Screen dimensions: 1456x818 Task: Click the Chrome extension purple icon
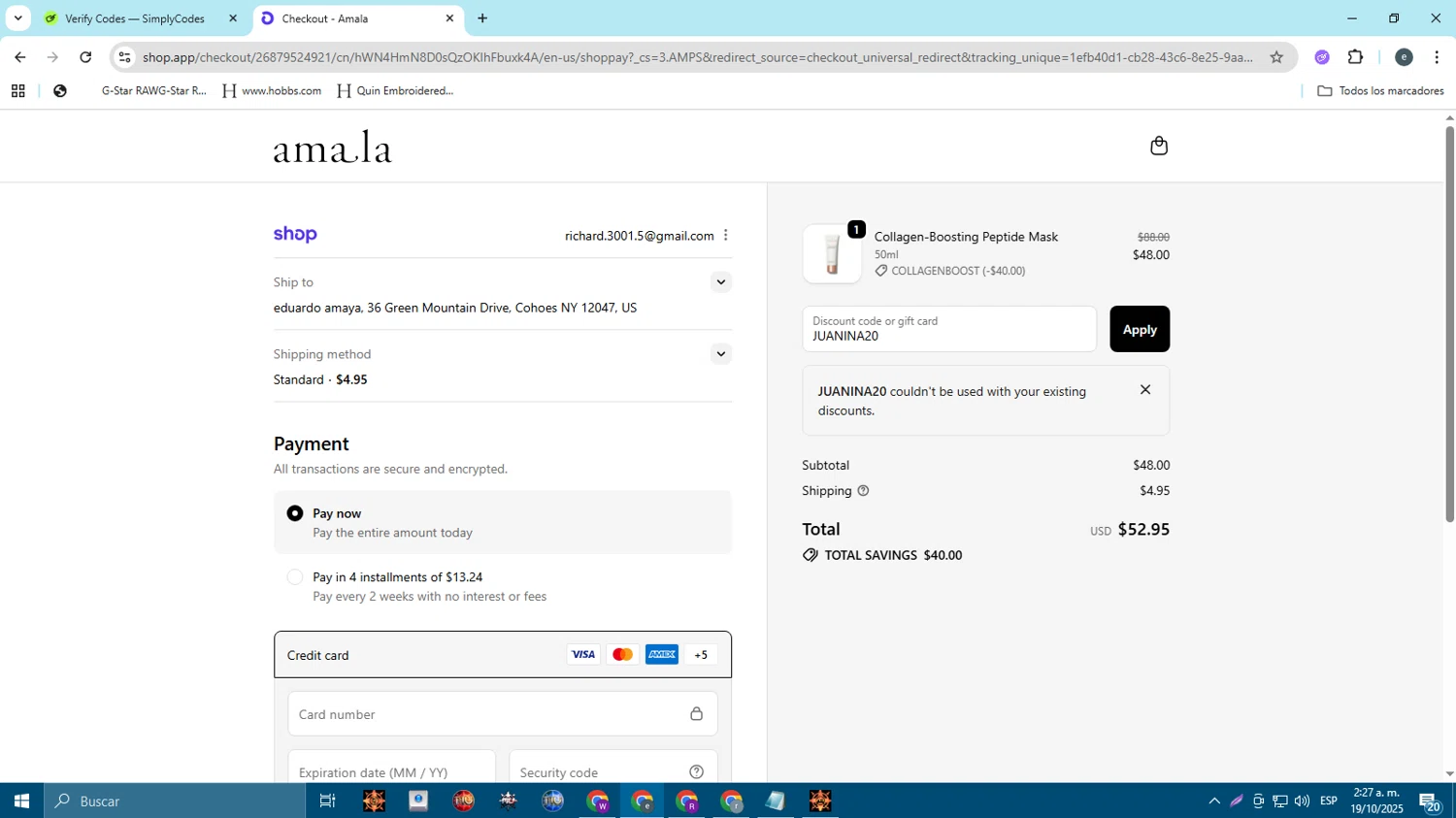(x=1321, y=57)
